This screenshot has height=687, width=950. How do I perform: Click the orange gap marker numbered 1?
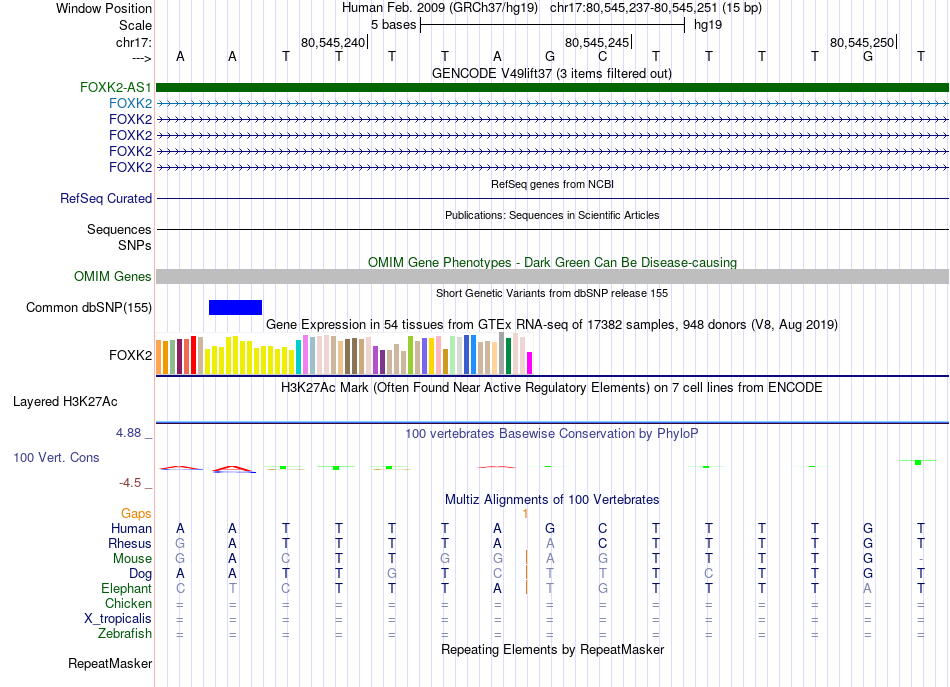coord(525,513)
